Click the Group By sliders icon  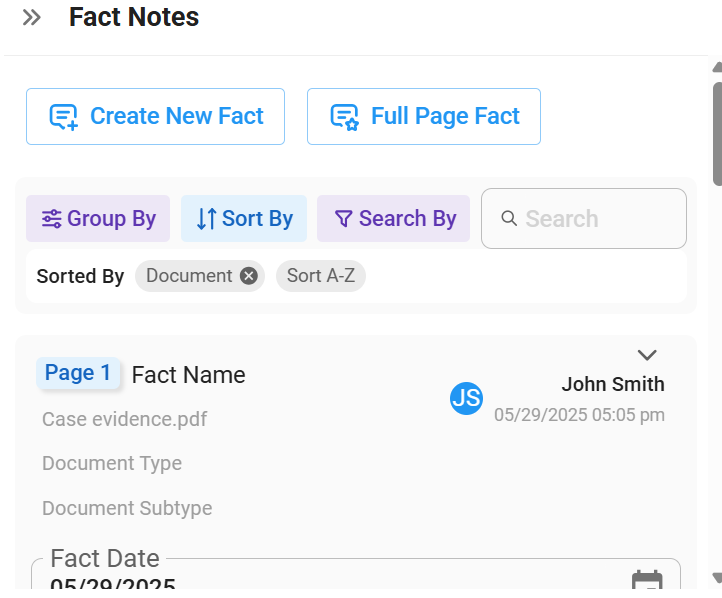51,219
